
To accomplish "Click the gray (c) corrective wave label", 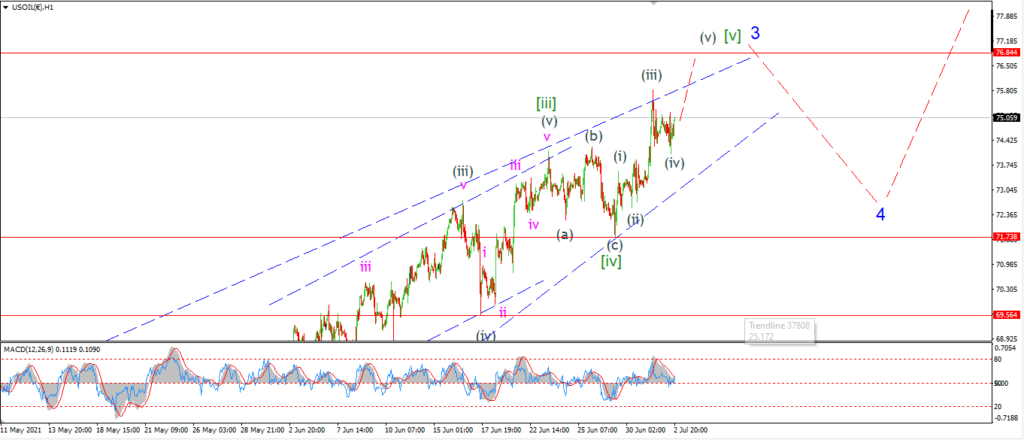I will tap(615, 245).
